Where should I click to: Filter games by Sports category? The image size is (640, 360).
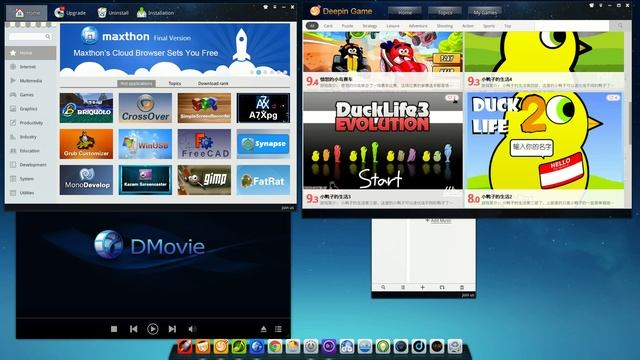[489, 26]
